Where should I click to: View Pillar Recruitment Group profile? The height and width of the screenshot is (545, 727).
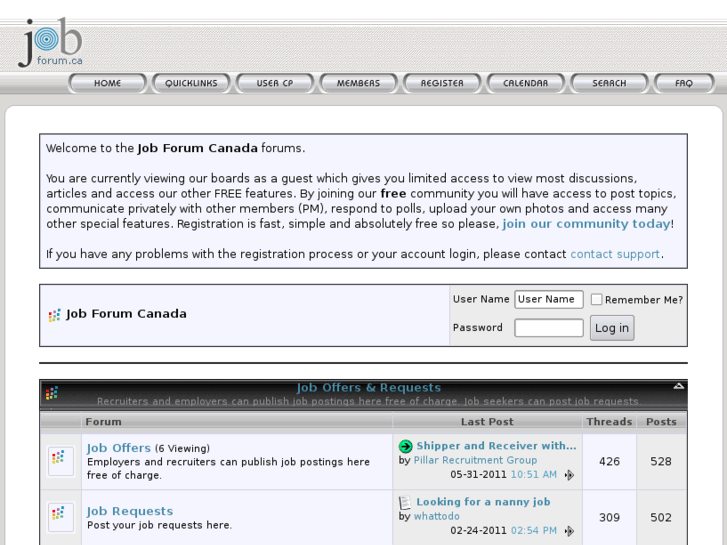475,460
